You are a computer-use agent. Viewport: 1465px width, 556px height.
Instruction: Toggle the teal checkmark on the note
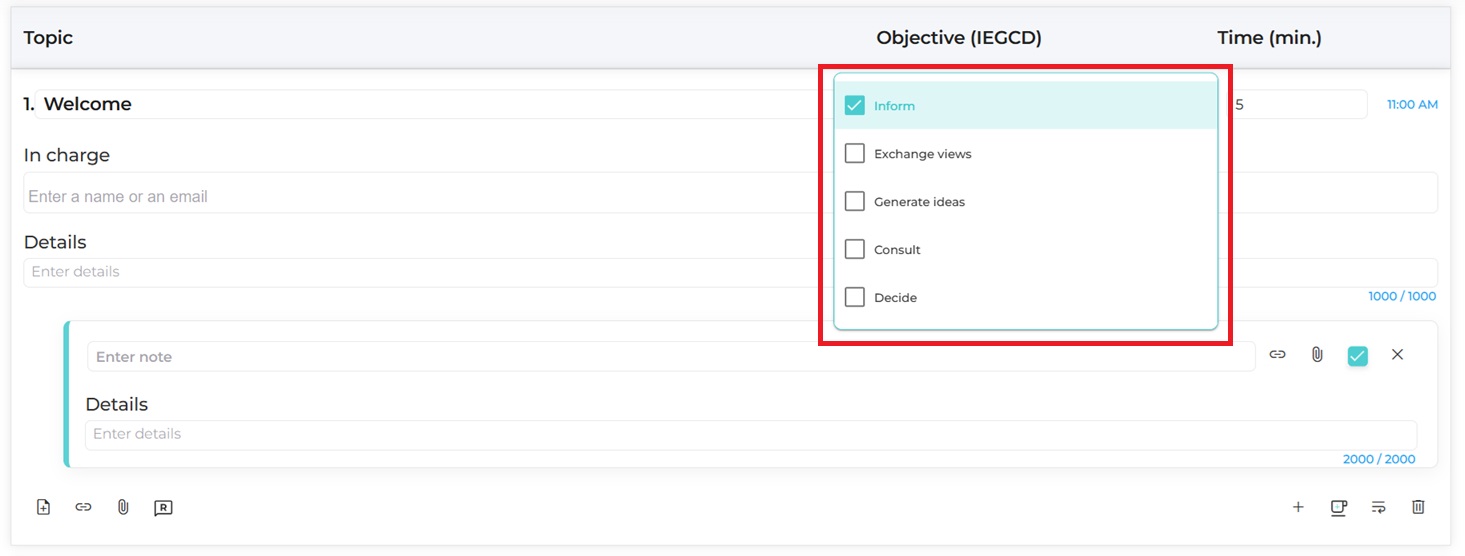pos(1357,356)
